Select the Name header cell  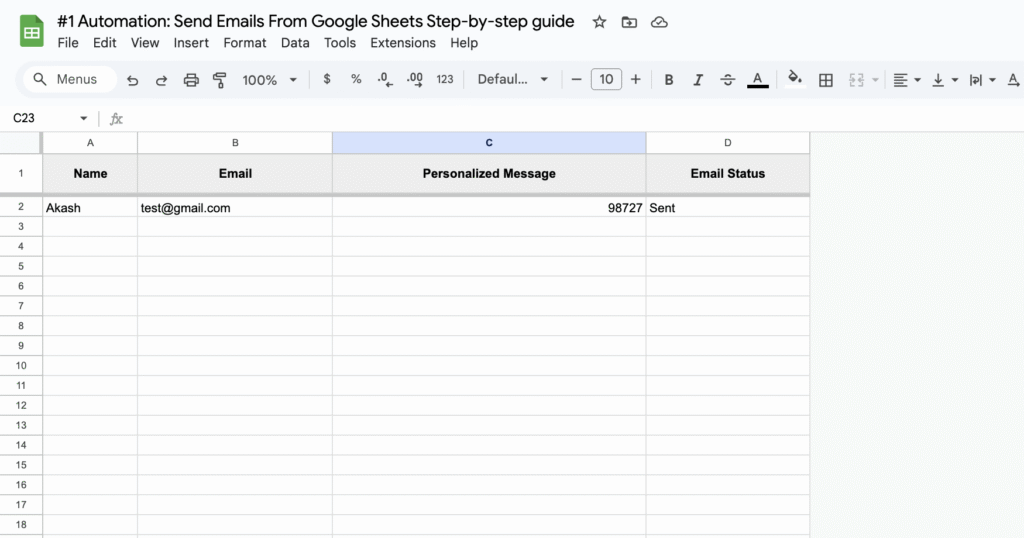(x=90, y=174)
